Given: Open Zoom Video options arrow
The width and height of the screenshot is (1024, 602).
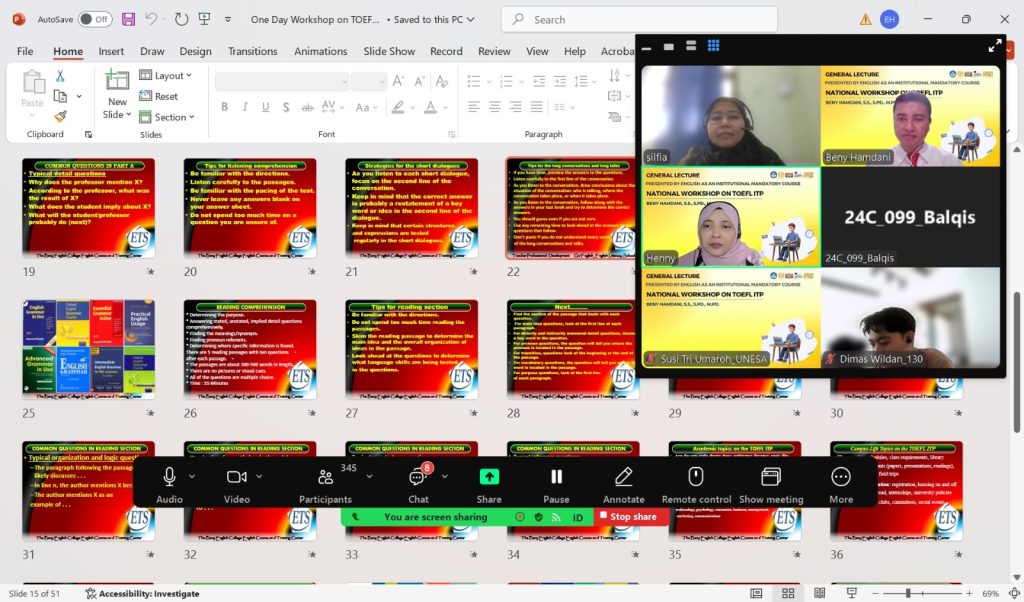Looking at the screenshot, I should click(x=259, y=476).
